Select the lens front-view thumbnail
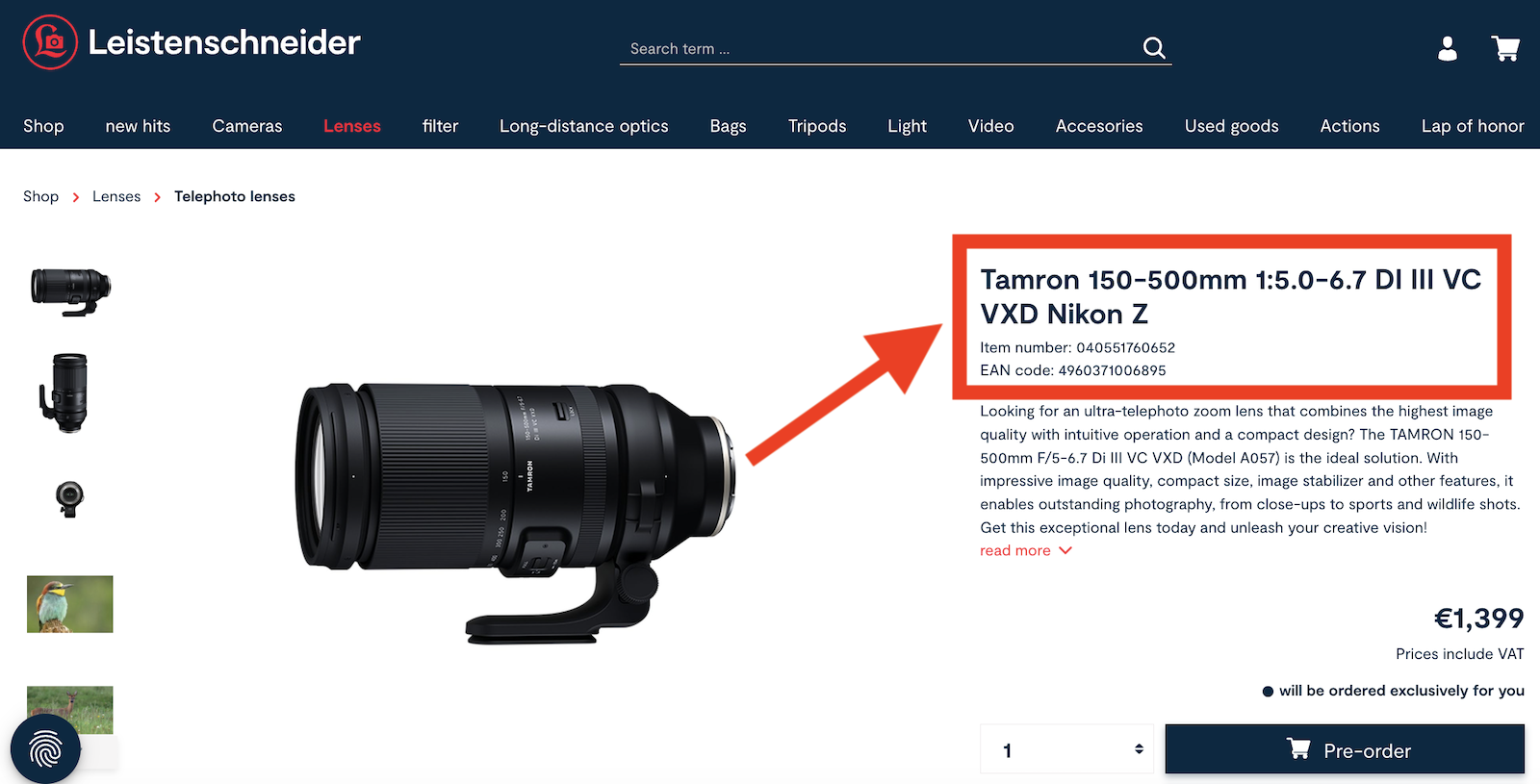The image size is (1540, 784). pyautogui.click(x=69, y=498)
